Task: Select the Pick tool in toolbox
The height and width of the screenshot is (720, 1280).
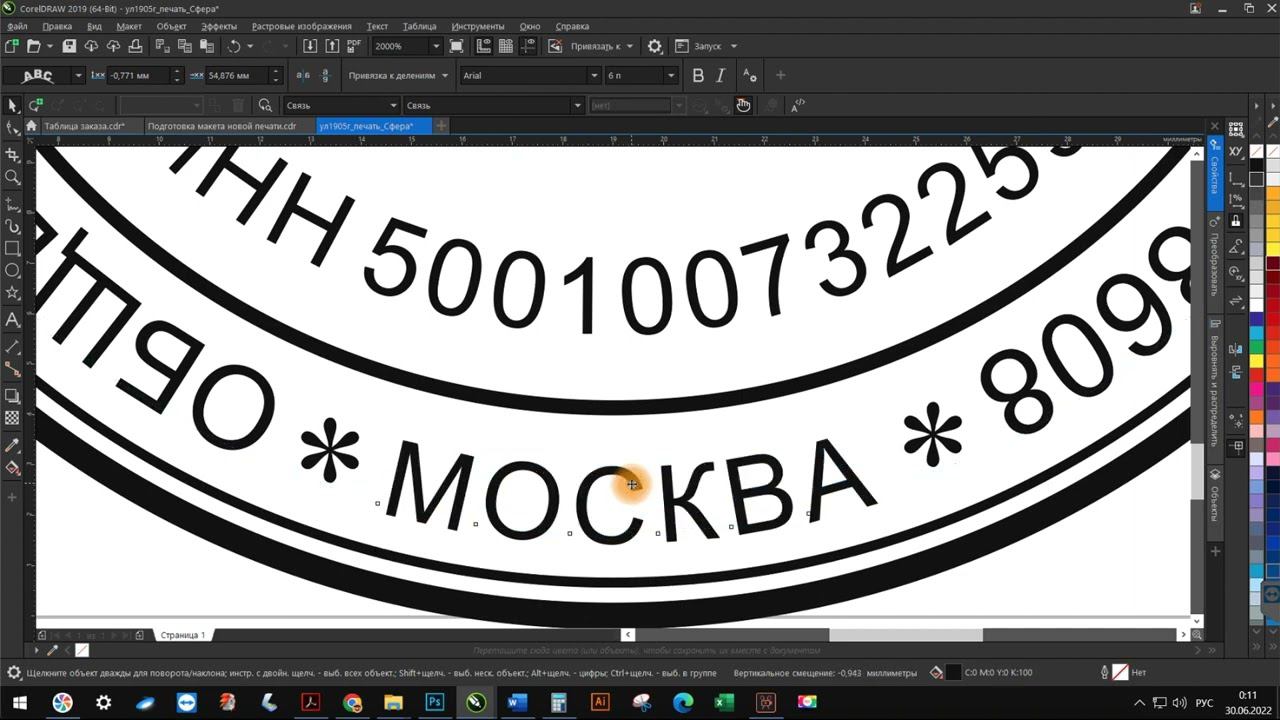Action: click(12, 105)
